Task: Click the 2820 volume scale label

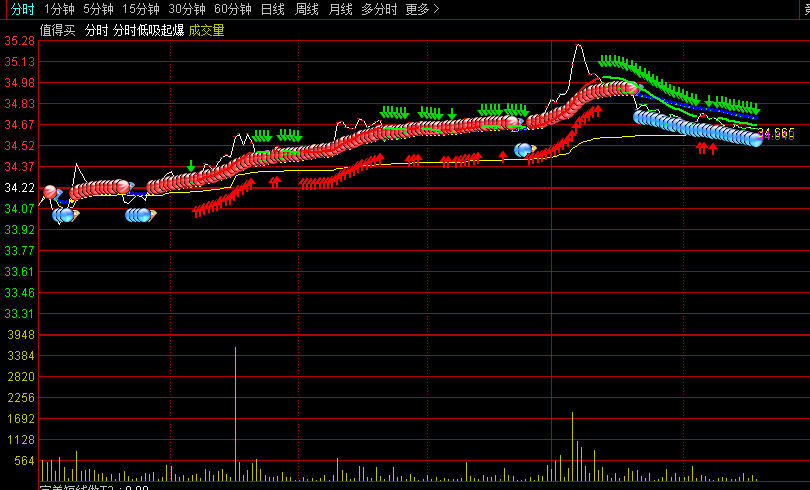Action: (x=21, y=377)
